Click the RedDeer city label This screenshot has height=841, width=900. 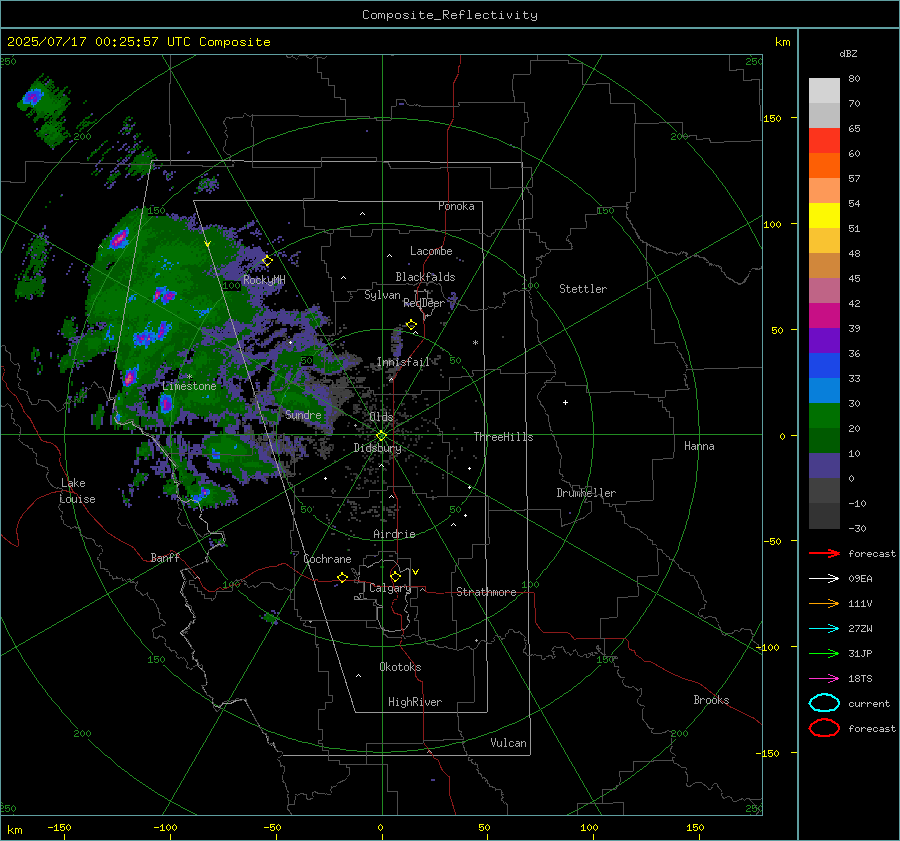pos(424,303)
